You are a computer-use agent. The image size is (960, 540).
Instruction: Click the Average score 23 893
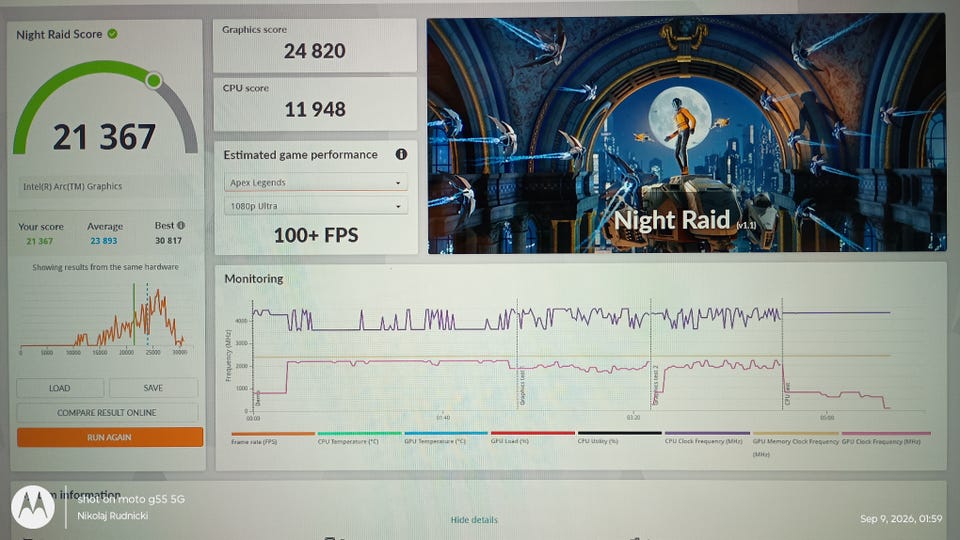click(x=103, y=241)
